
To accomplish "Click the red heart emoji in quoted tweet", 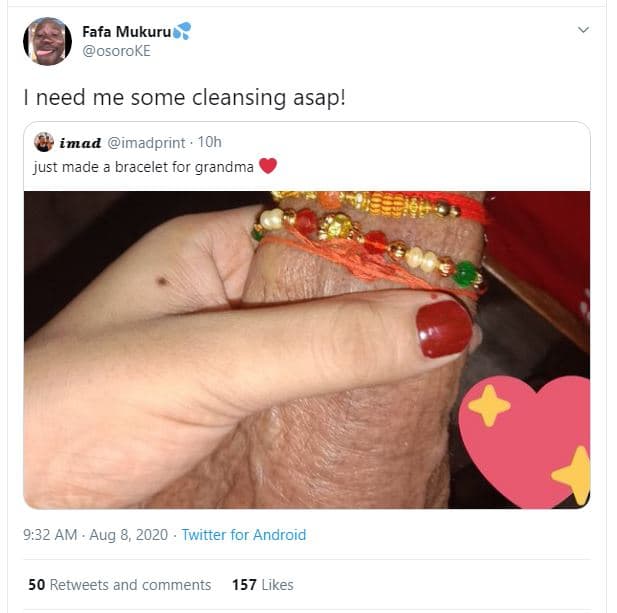I will [267, 166].
